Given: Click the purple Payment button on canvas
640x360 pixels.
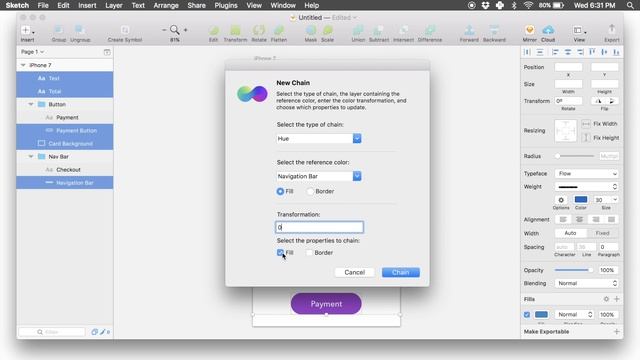Looking at the screenshot, I should click(326, 304).
